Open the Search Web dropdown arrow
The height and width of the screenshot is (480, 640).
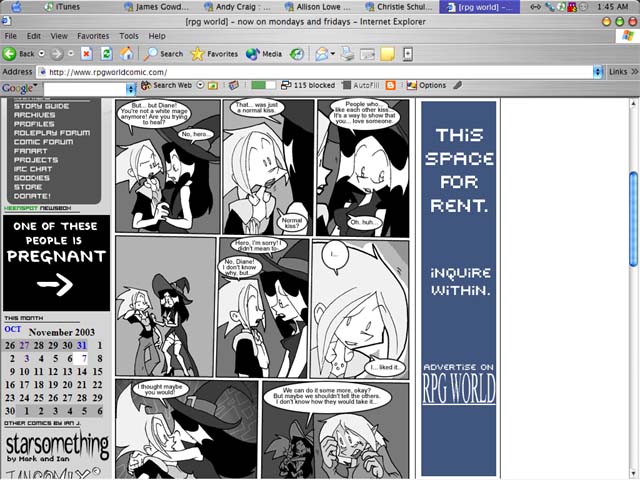200,85
